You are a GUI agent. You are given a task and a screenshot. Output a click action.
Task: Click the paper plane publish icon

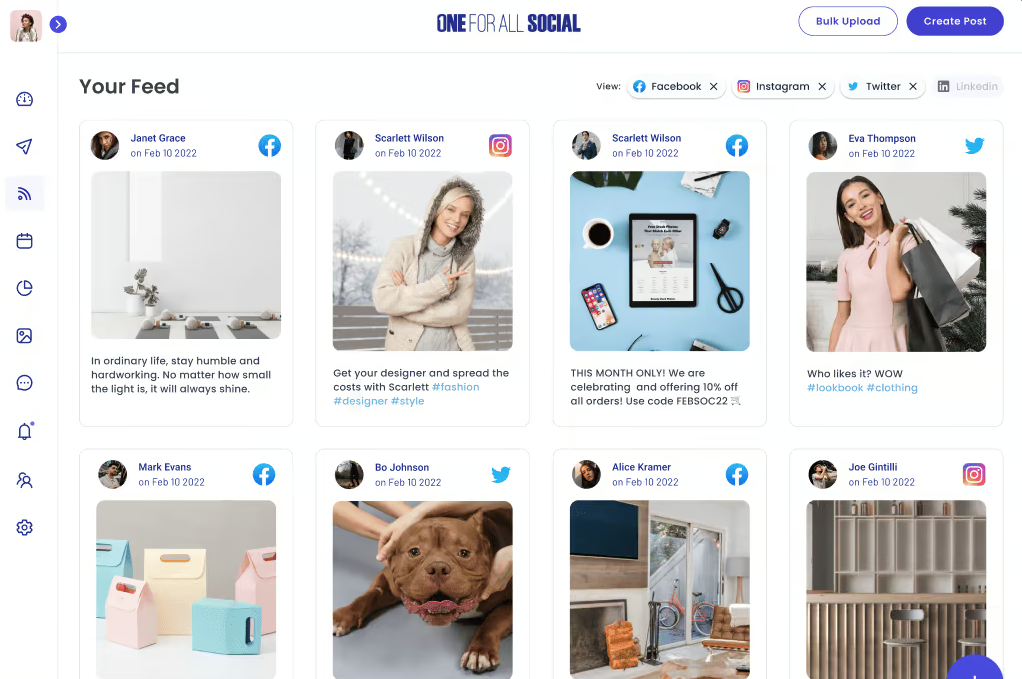point(25,146)
